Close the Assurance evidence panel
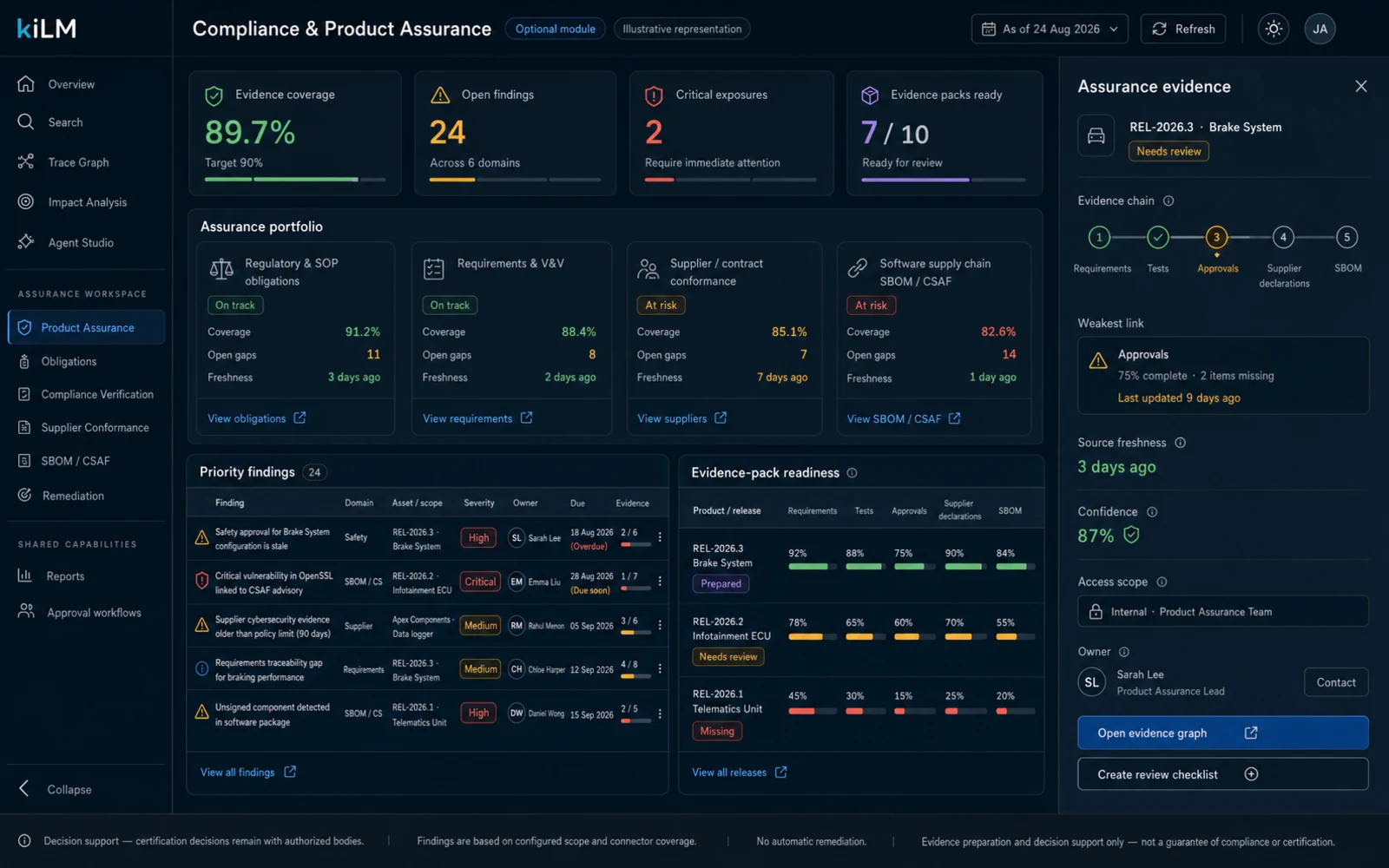This screenshot has height=868, width=1389. point(1360,86)
